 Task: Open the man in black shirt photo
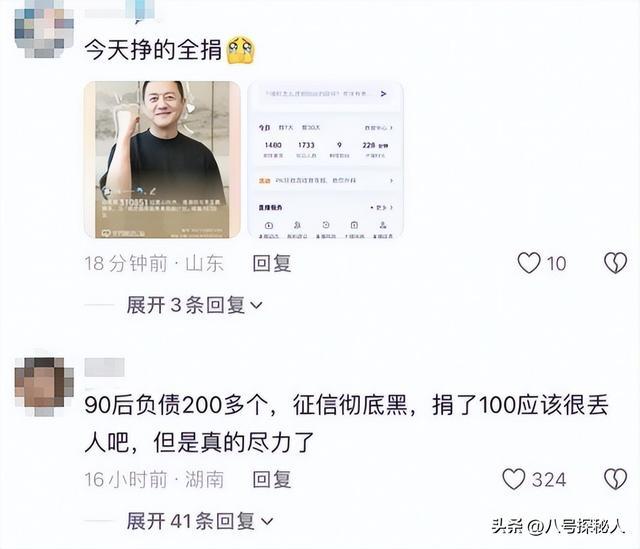pyautogui.click(x=162, y=159)
